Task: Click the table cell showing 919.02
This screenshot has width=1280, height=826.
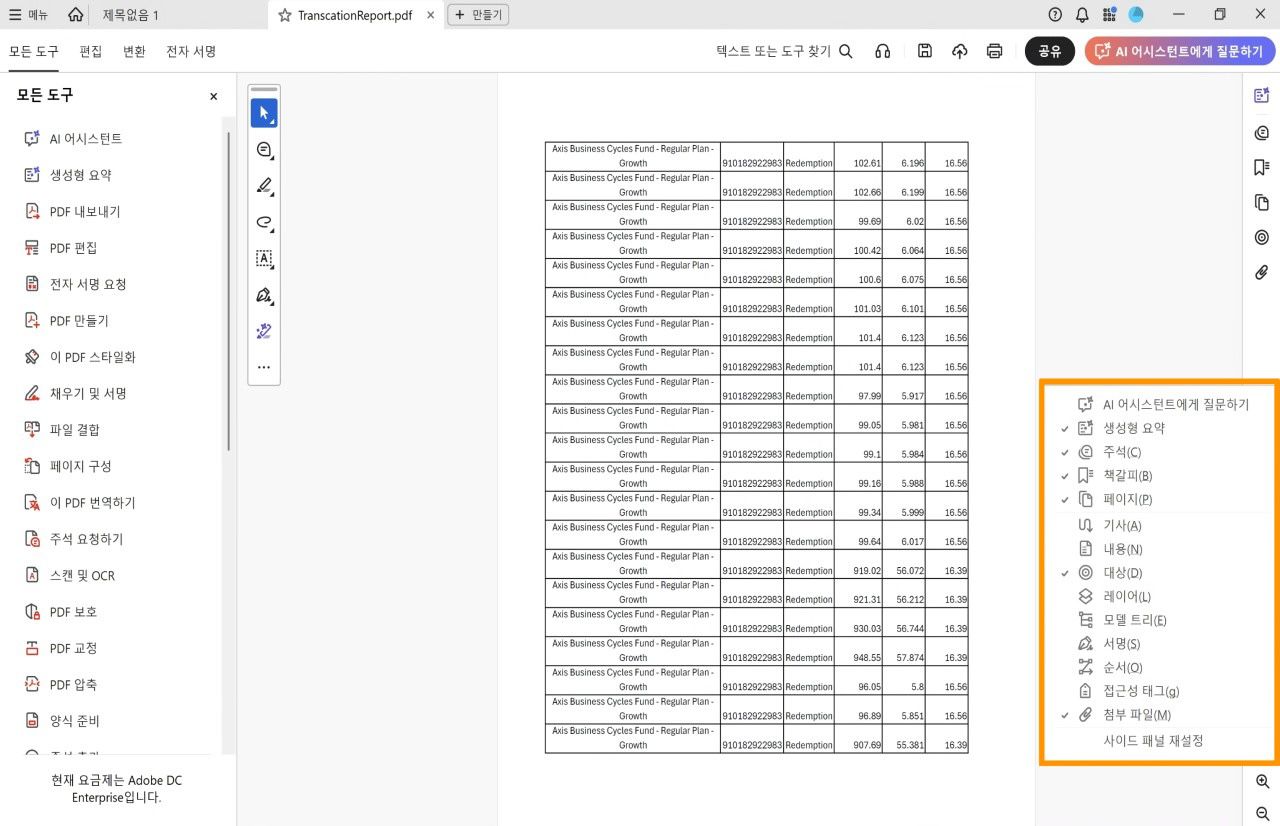Action: pyautogui.click(x=858, y=563)
